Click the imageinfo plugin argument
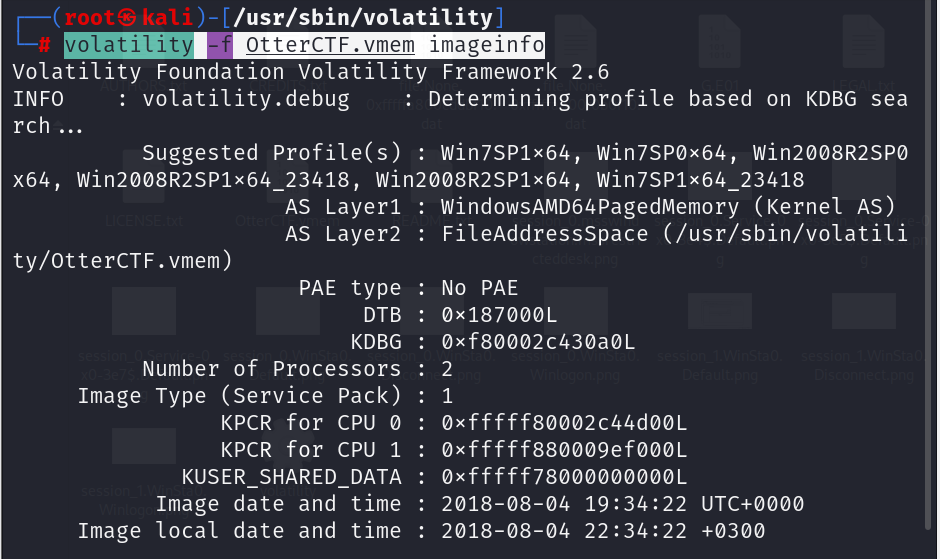 pos(487,45)
